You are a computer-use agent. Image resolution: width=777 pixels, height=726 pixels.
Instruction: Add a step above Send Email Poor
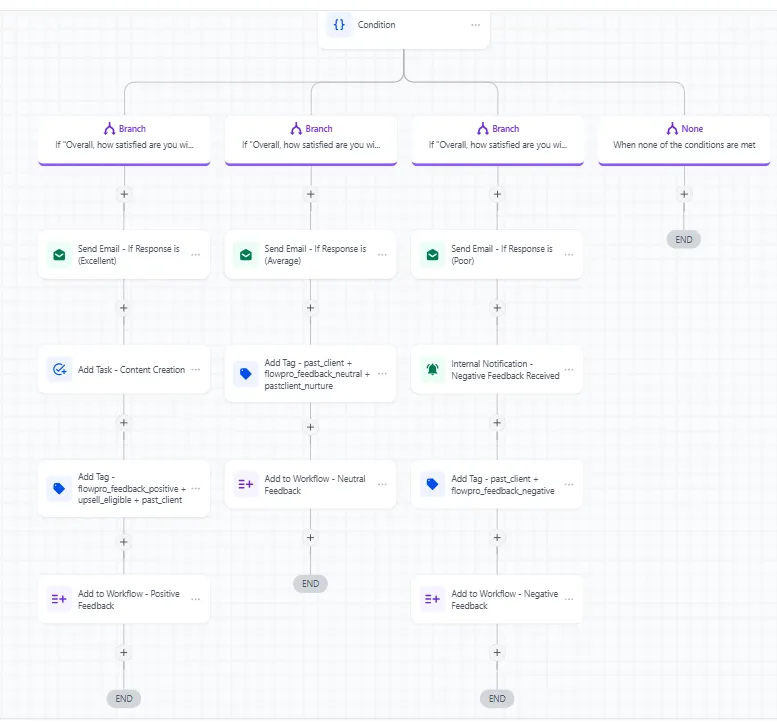(x=498, y=194)
